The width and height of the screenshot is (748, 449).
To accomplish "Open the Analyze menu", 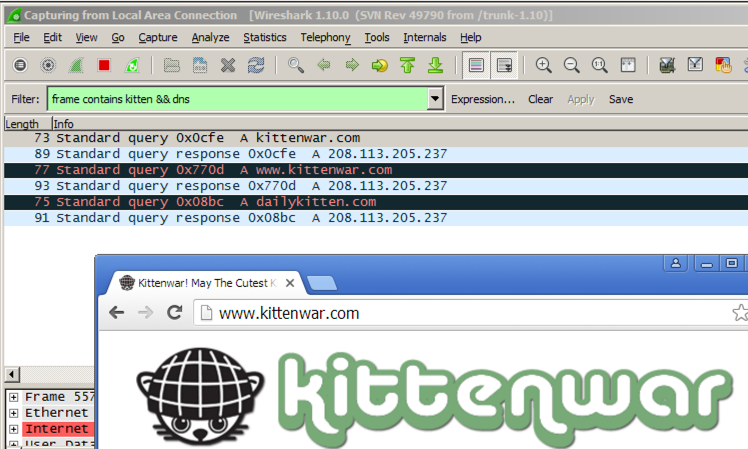I will (210, 37).
